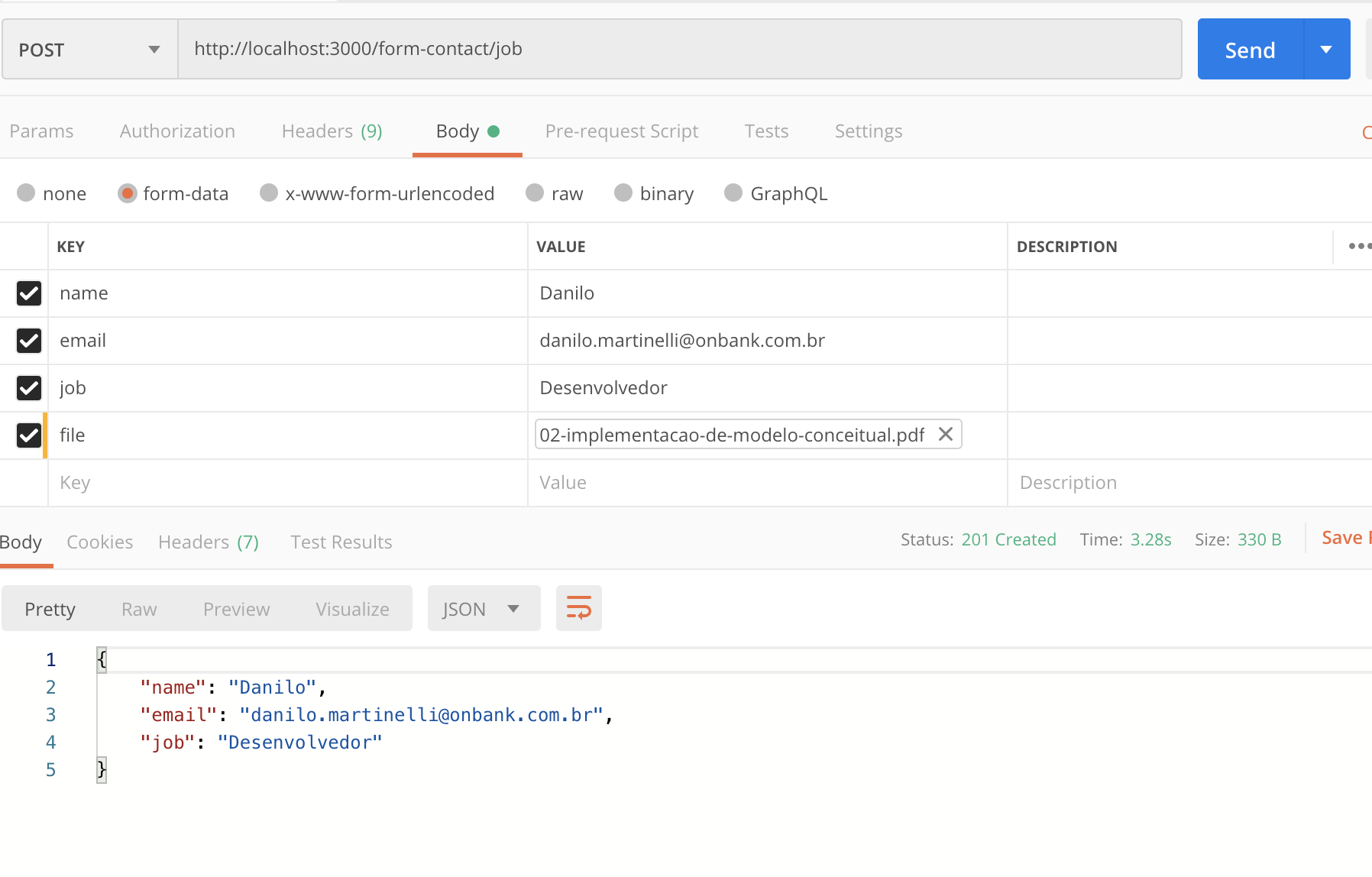The height and width of the screenshot is (877, 1372).
Task: Click the Send button
Action: click(x=1250, y=49)
